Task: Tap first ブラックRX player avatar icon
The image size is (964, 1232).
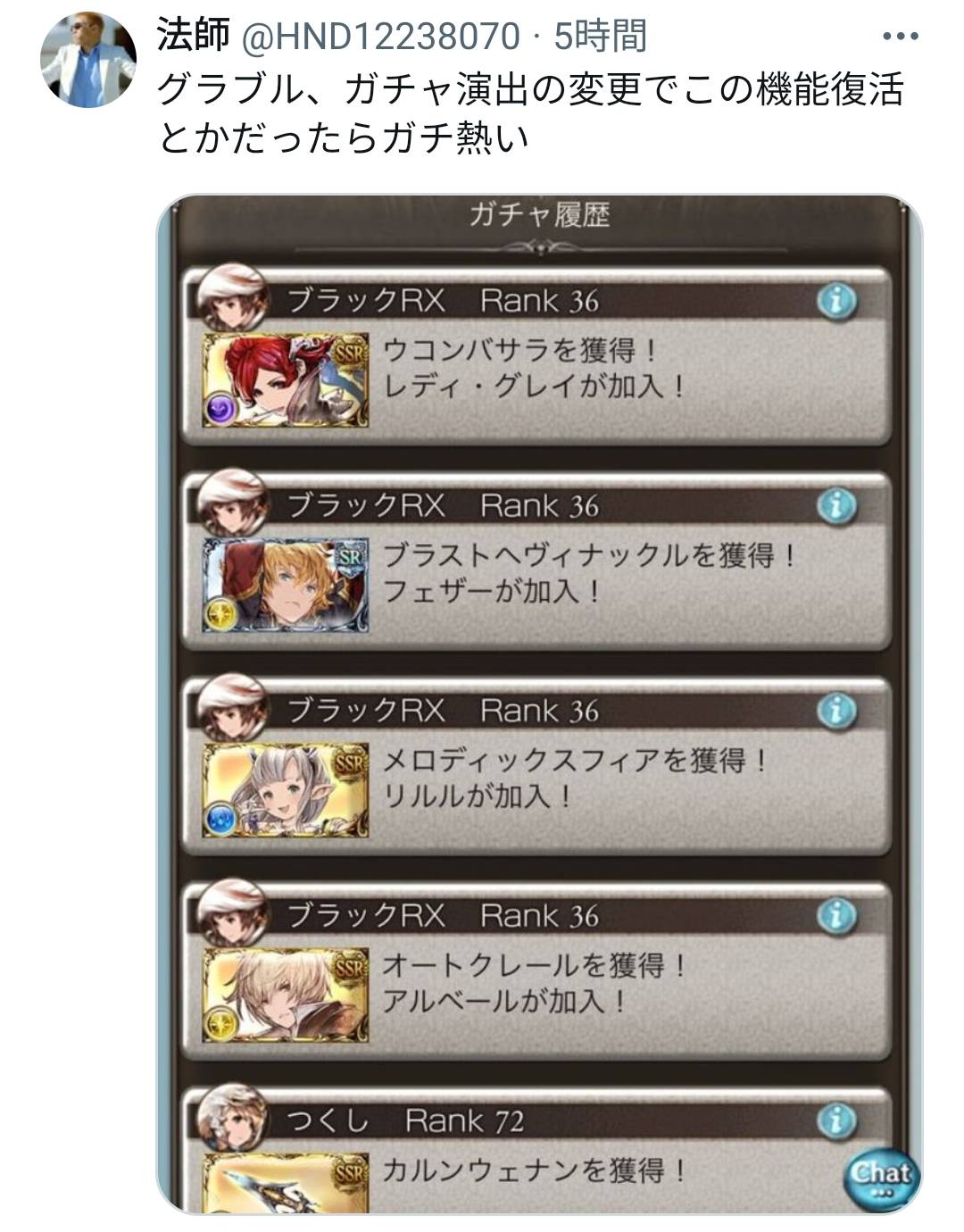Action: click(x=232, y=298)
